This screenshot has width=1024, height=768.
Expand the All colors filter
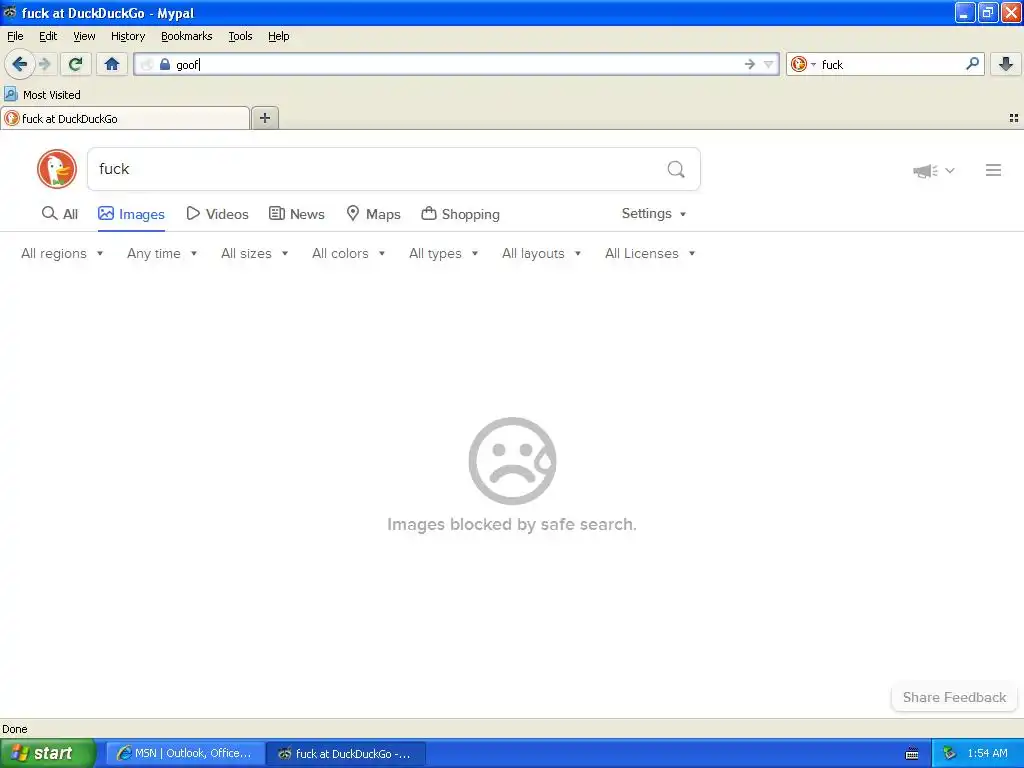(x=348, y=253)
